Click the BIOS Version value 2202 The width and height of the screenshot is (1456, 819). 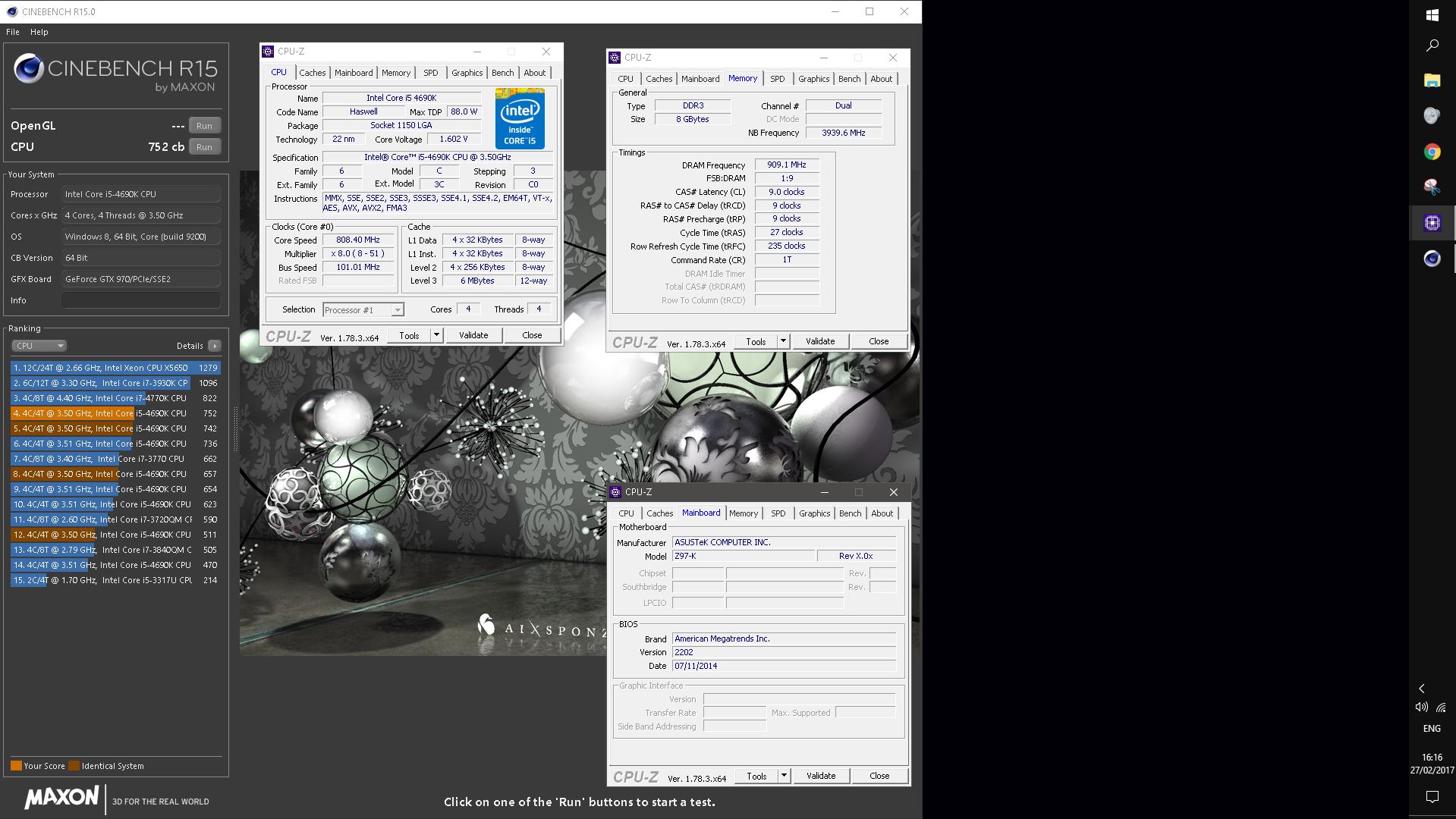point(784,652)
